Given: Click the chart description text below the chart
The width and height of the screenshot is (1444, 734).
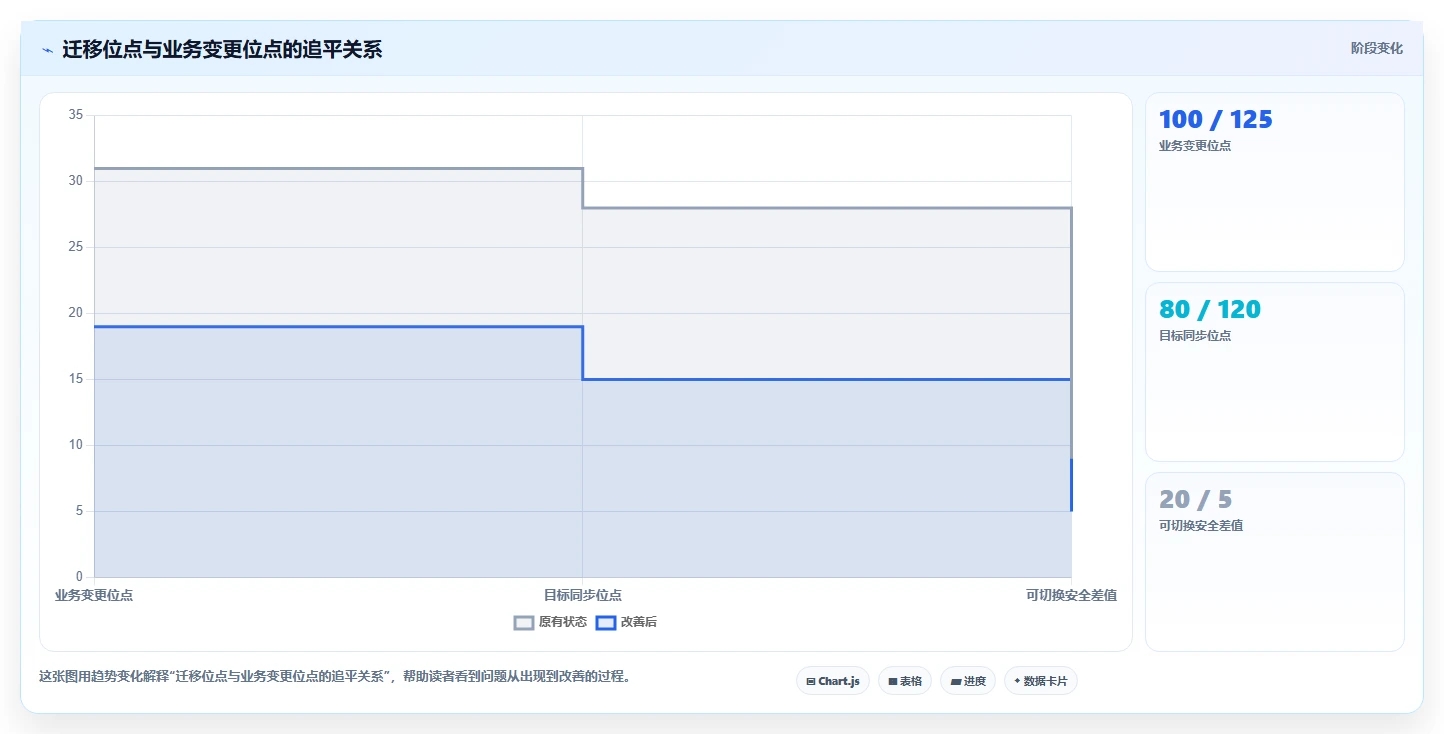Looking at the screenshot, I should 335,676.
